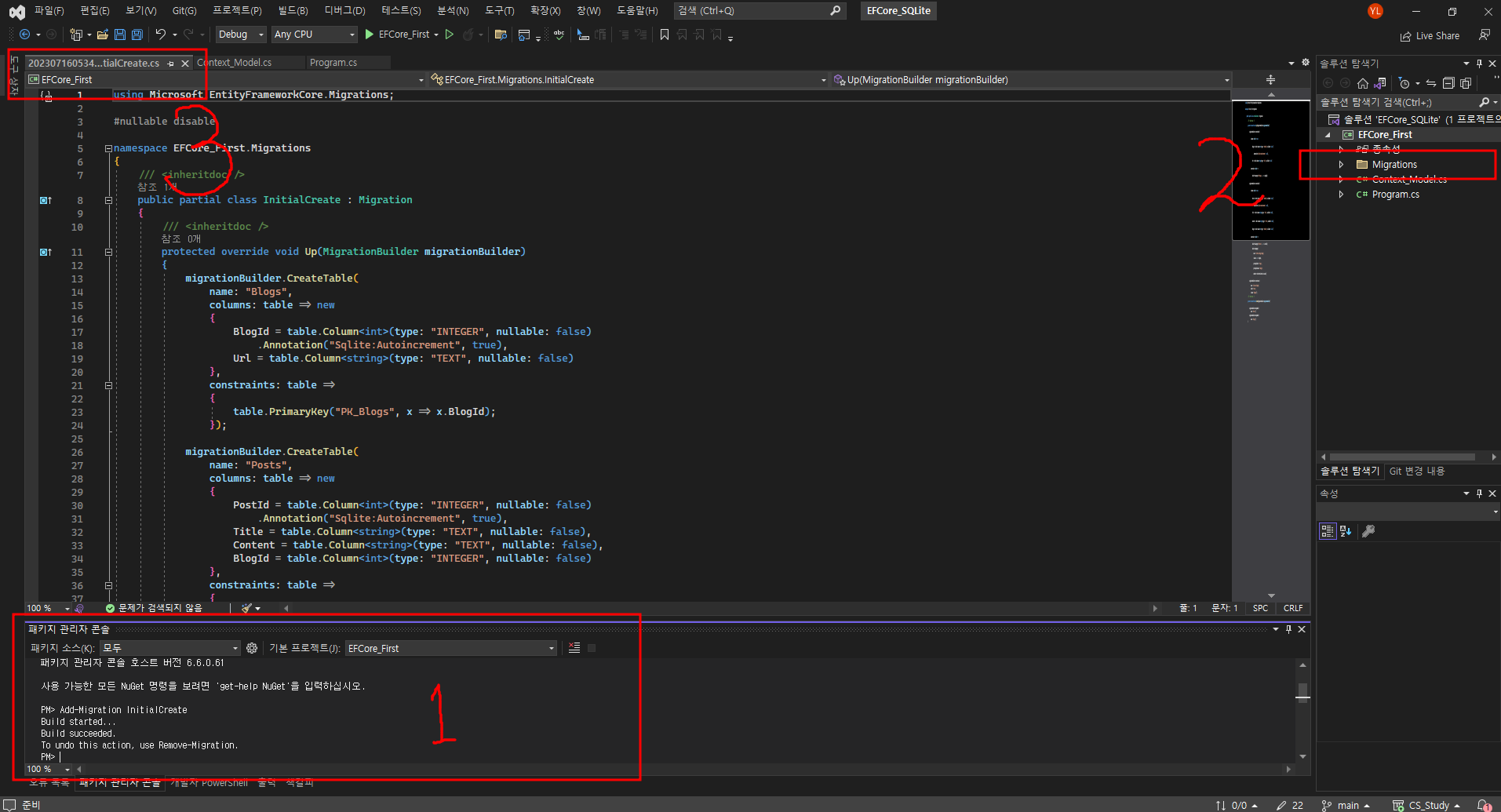The width and height of the screenshot is (1501, 812).
Task: Click the code cleanup broom icon
Action: pyautogui.click(x=247, y=608)
